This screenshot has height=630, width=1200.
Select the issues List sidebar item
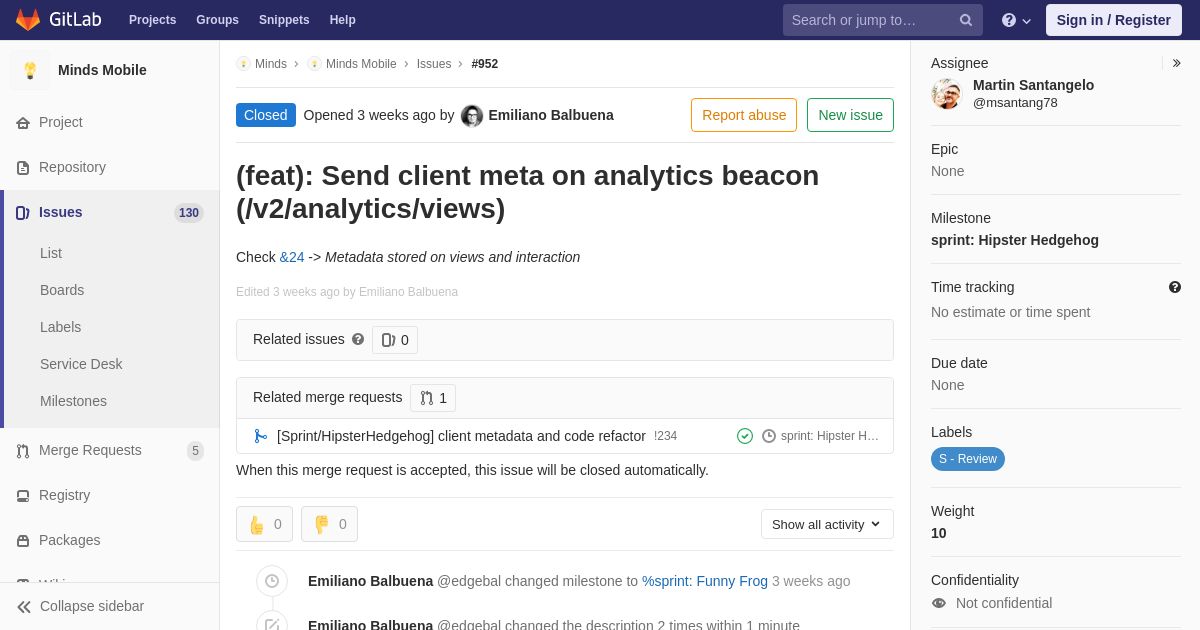point(51,253)
